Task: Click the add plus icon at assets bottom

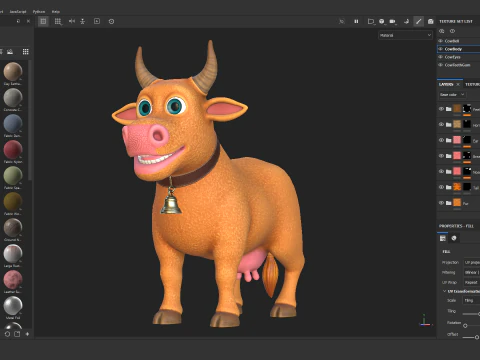Action: click(27, 334)
